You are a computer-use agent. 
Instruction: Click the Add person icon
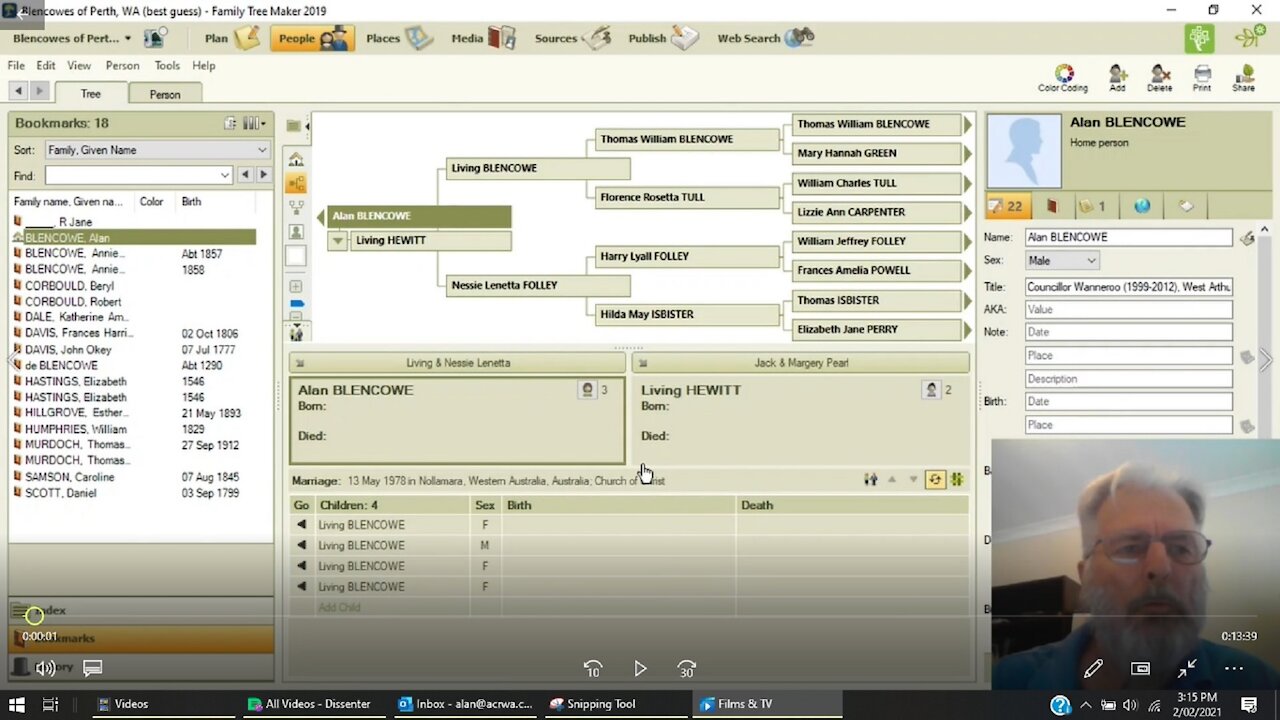pyautogui.click(x=1117, y=78)
